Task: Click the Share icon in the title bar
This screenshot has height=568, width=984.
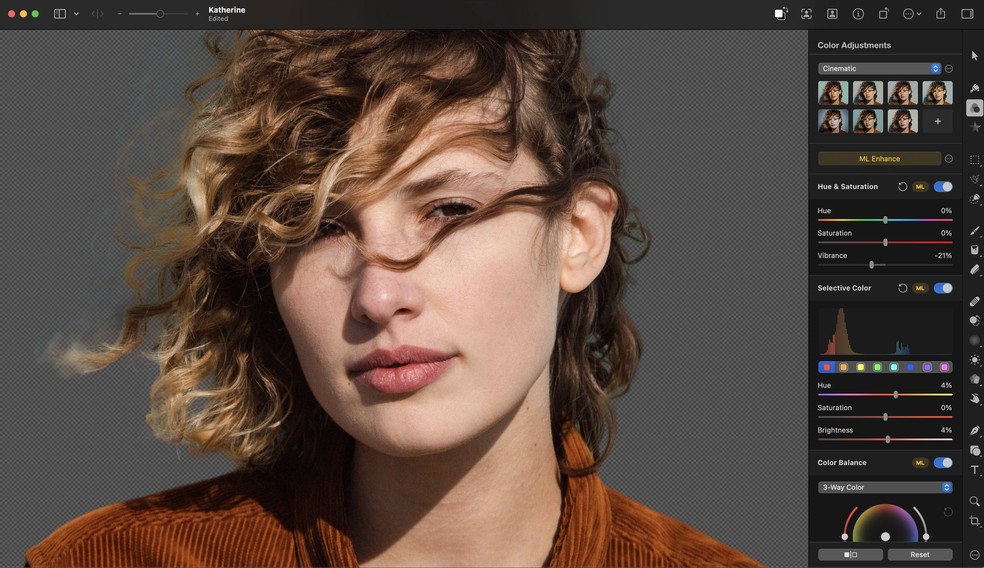Action: [x=940, y=14]
